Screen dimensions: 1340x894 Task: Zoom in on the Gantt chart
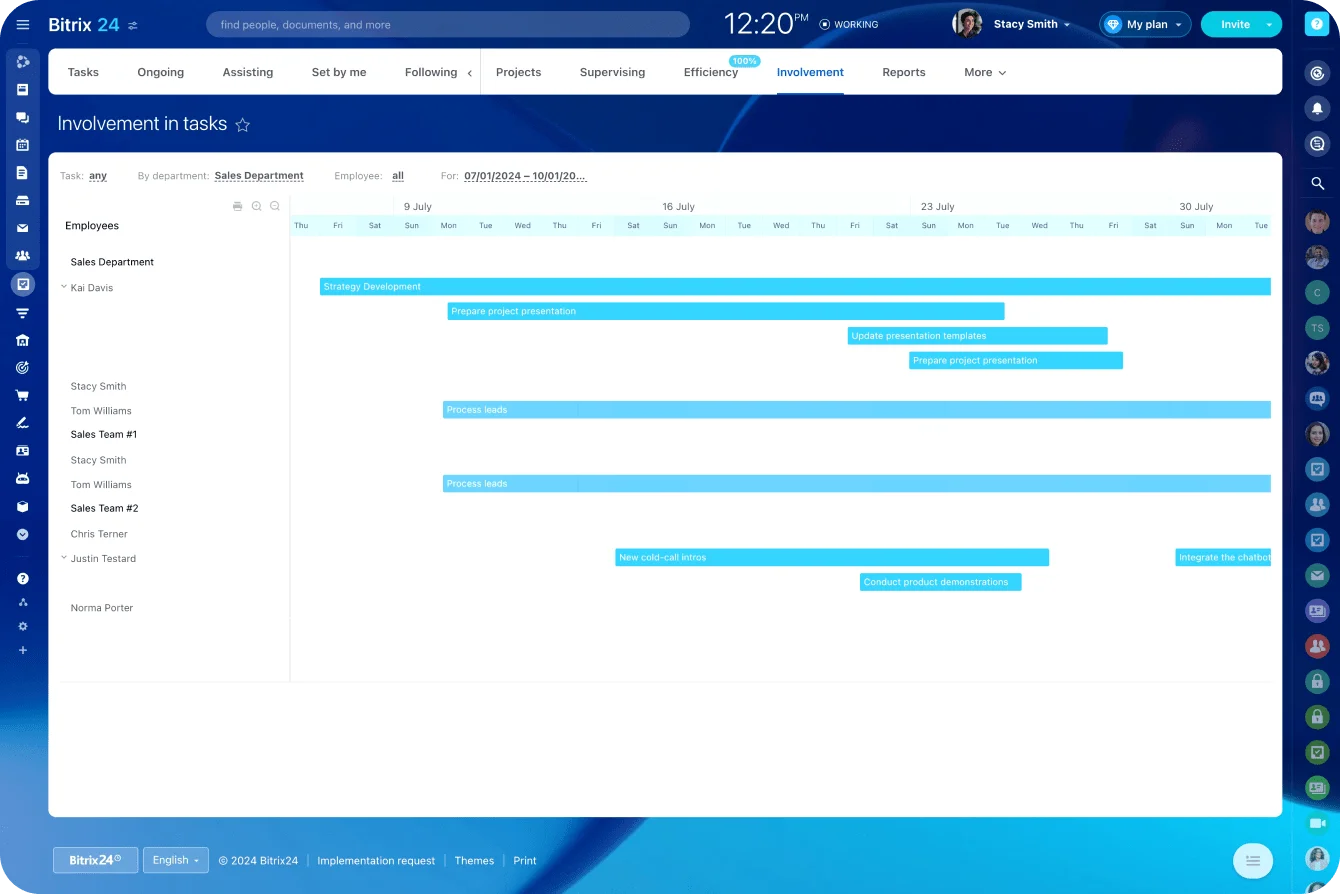257,206
